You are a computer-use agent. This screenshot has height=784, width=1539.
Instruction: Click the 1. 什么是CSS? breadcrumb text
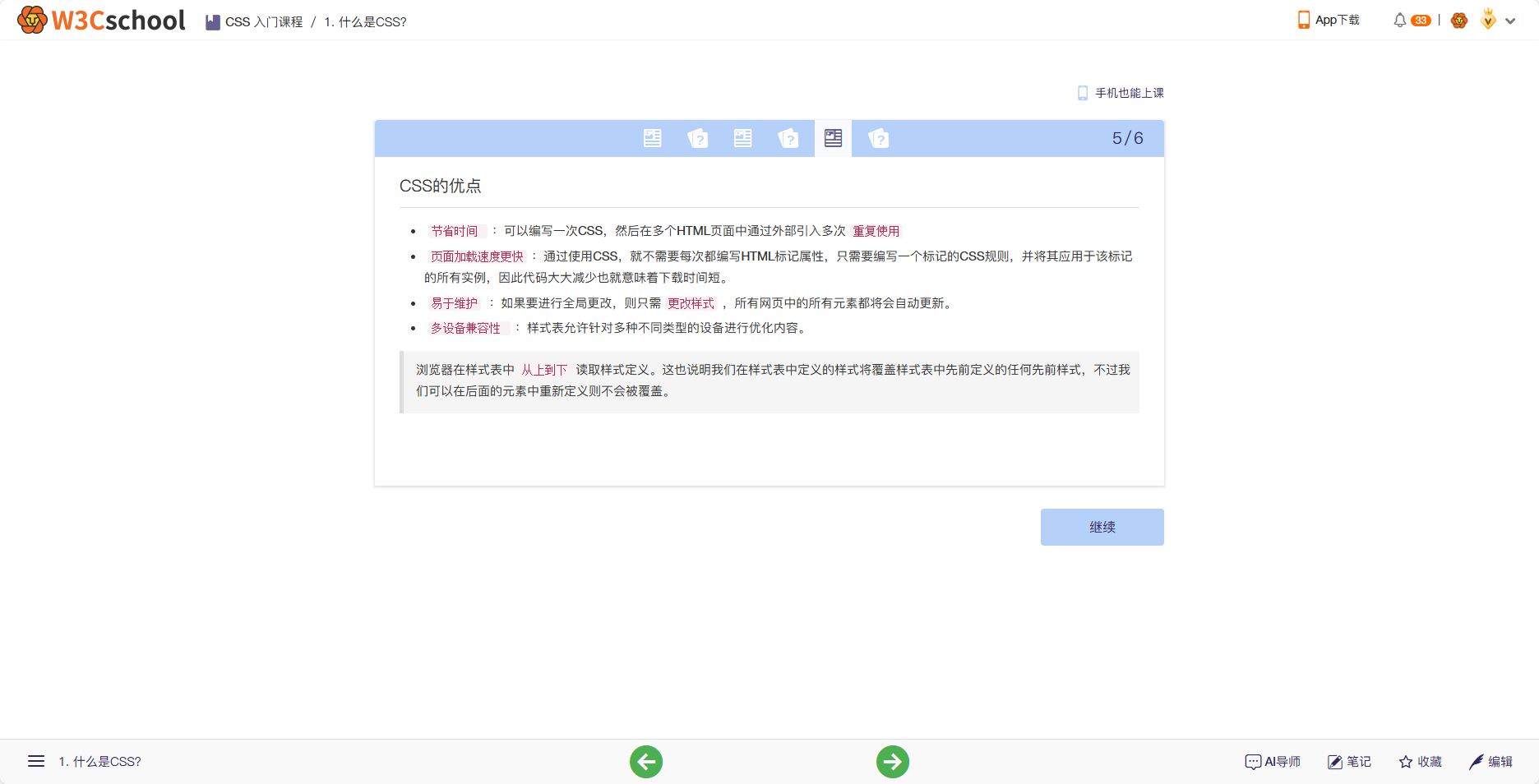(365, 22)
